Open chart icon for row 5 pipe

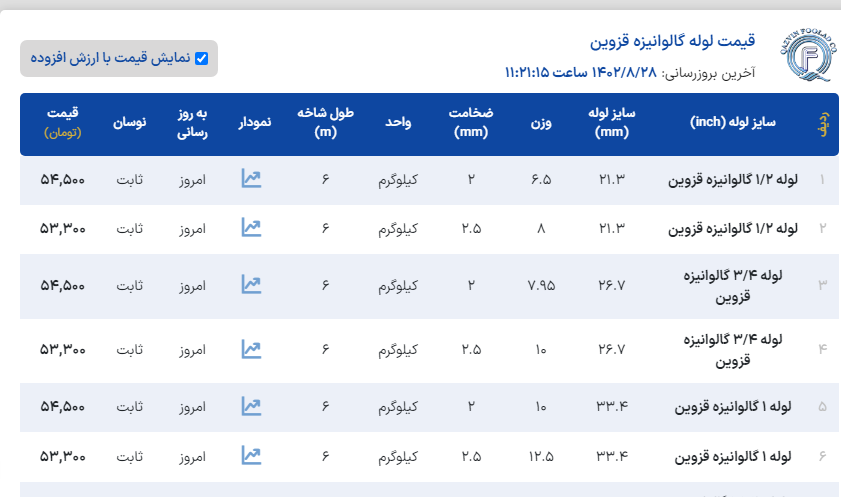coord(251,407)
